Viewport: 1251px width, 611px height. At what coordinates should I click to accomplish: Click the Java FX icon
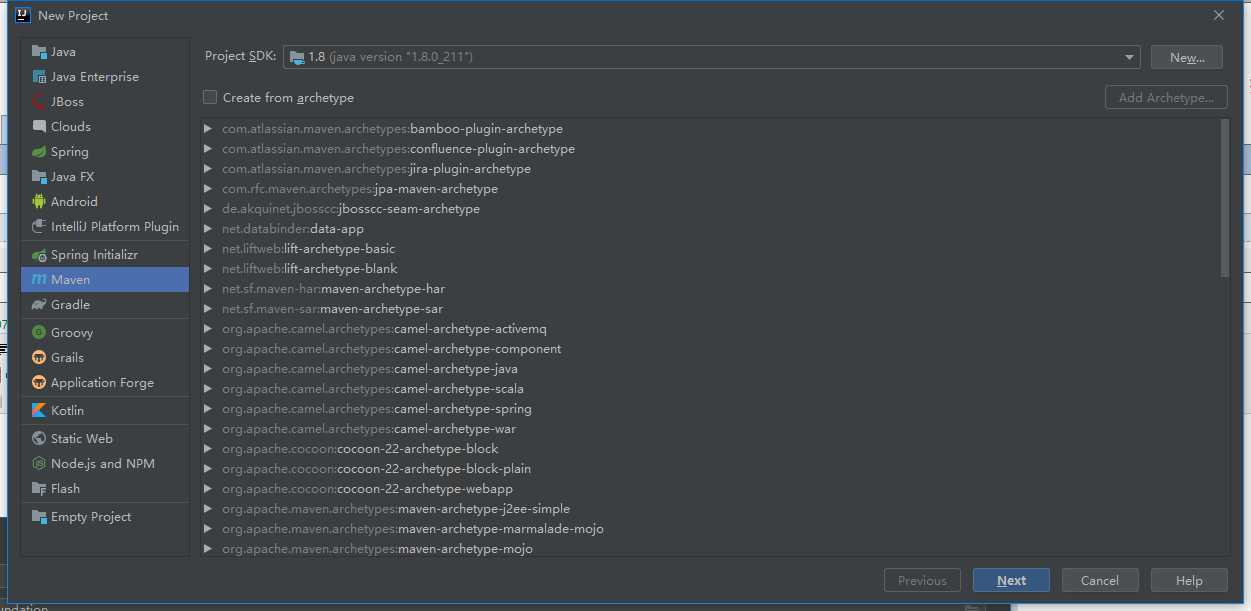pyautogui.click(x=39, y=177)
